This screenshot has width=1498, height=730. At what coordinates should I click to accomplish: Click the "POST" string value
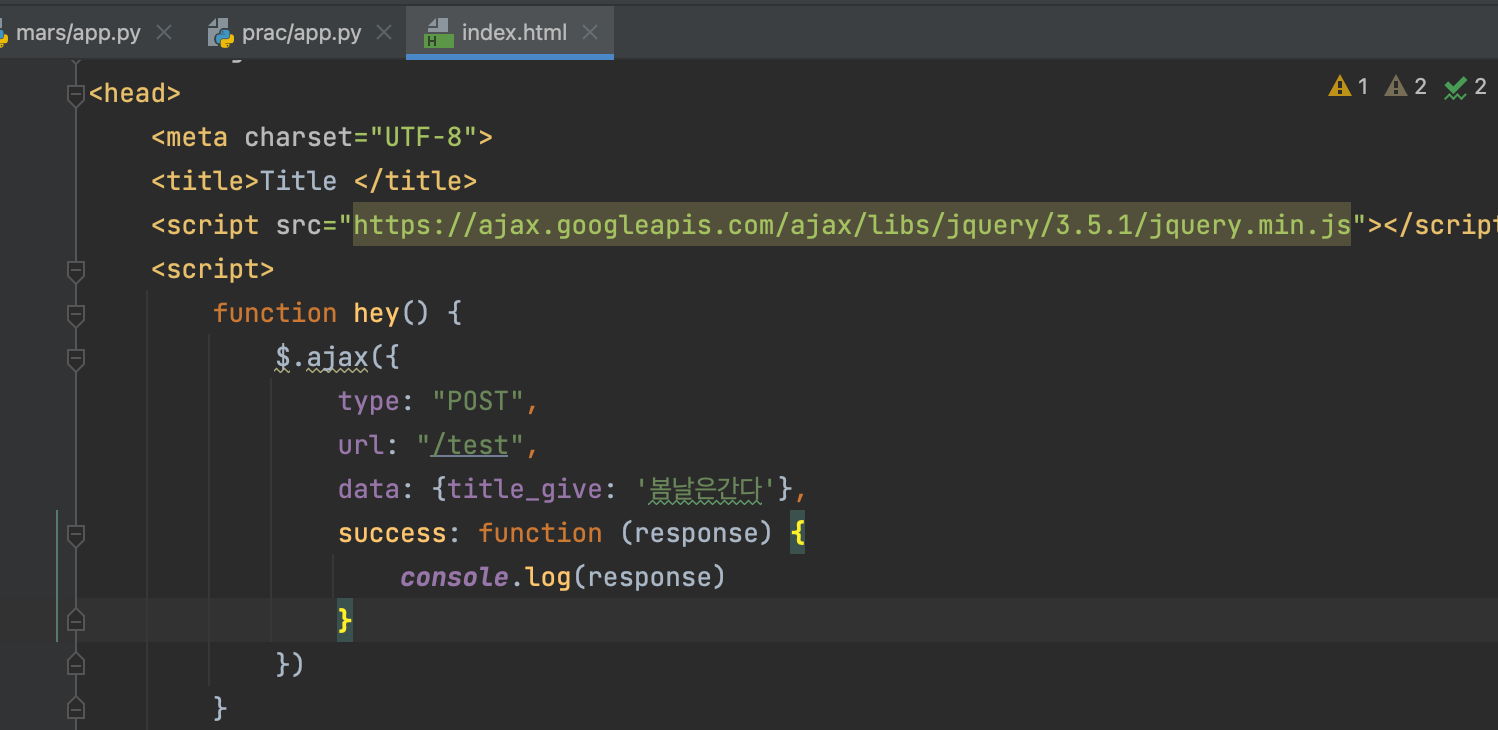point(478,402)
